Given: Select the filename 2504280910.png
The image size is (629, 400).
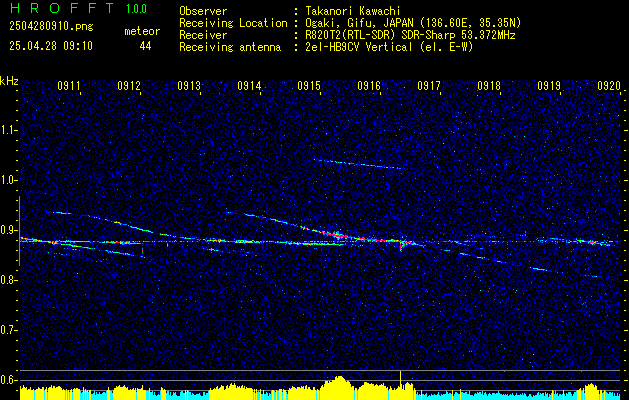Looking at the screenshot, I should point(51,26).
